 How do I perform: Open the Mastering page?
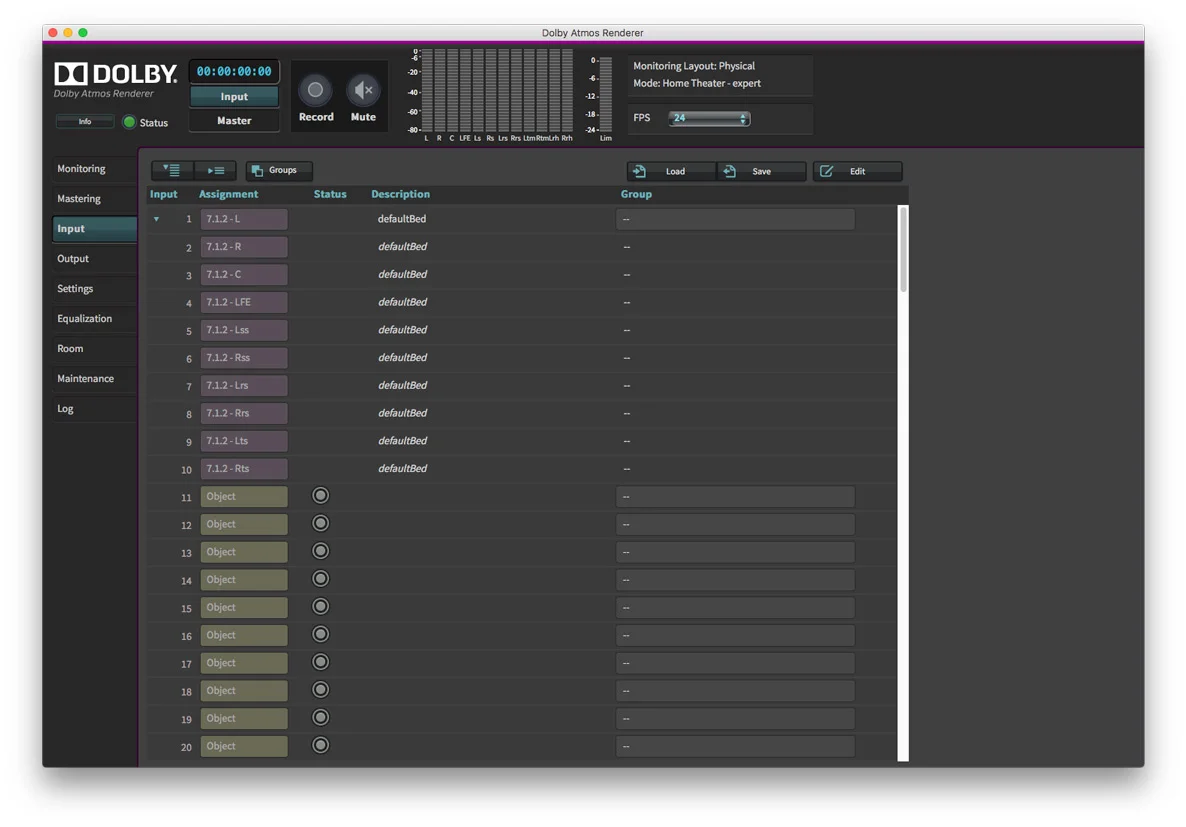point(94,198)
